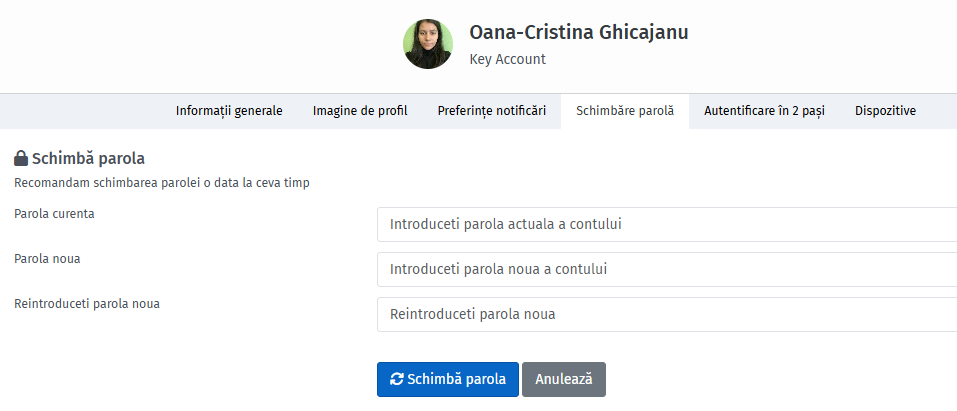Switch to the Informații generale tab
The image size is (957, 411).
point(229,111)
